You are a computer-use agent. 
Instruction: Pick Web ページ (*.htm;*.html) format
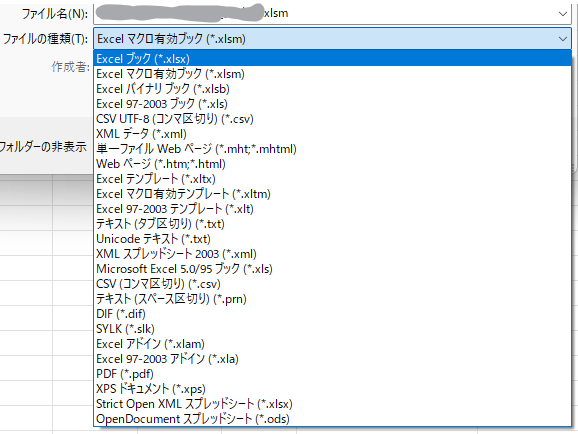(332, 164)
